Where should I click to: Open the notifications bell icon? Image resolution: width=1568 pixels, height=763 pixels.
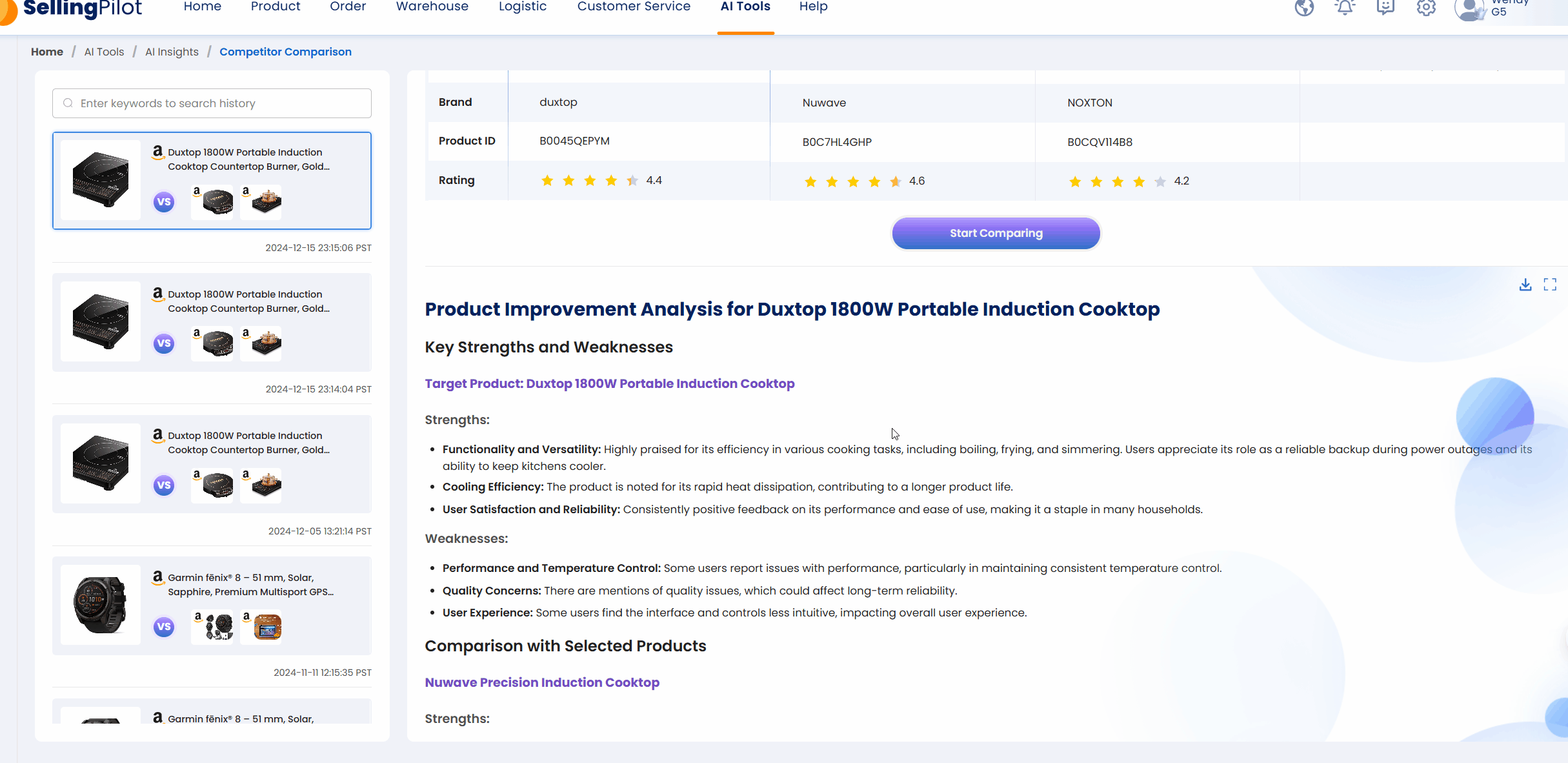click(x=1345, y=8)
